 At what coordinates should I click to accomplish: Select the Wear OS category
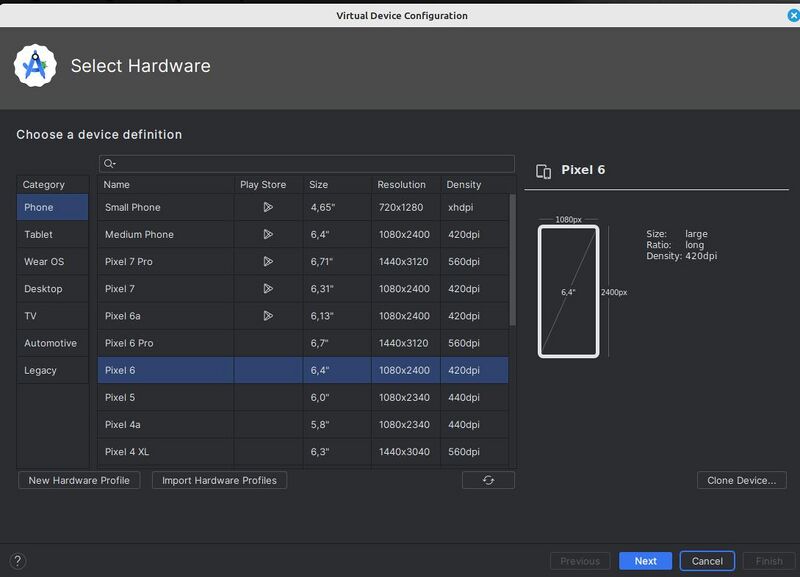[x=53, y=261]
